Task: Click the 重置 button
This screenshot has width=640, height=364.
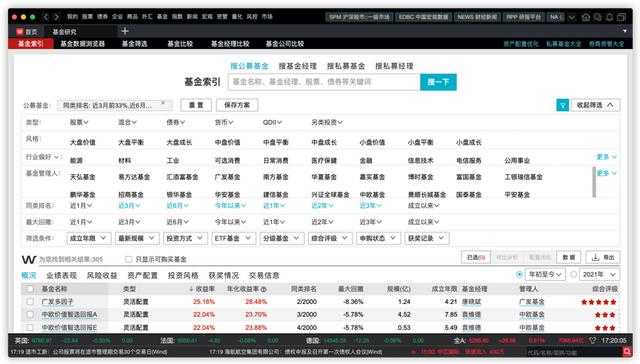Action: tap(196, 105)
